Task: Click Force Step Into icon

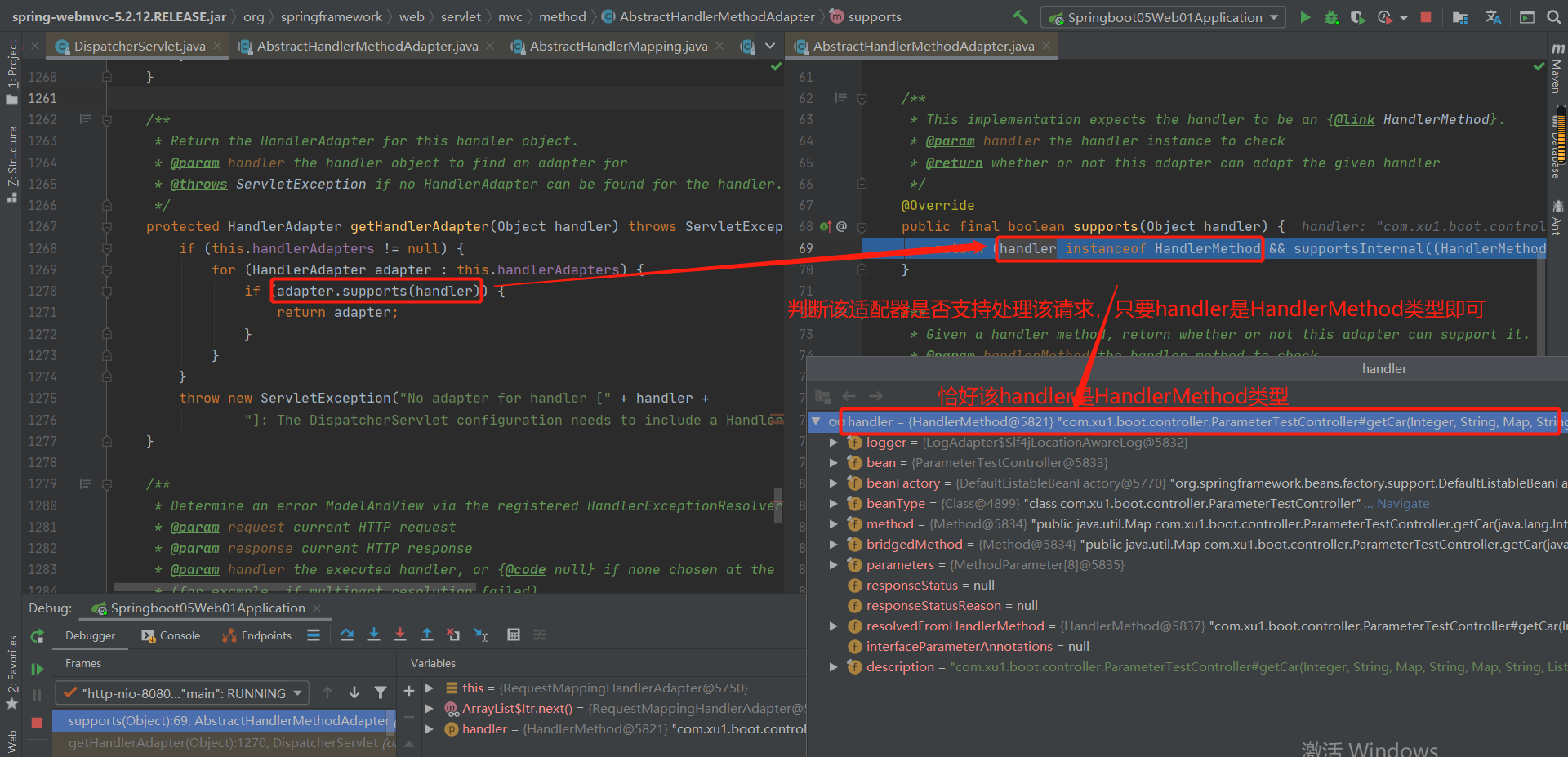Action: (x=400, y=635)
